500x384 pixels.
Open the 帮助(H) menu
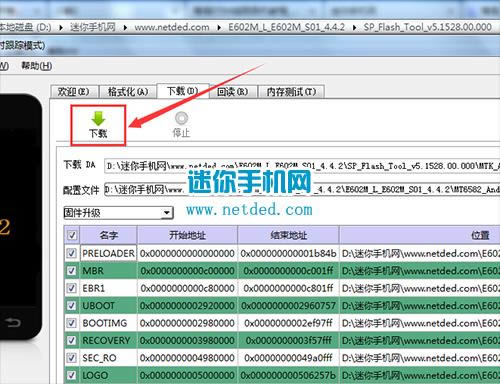[37, 66]
